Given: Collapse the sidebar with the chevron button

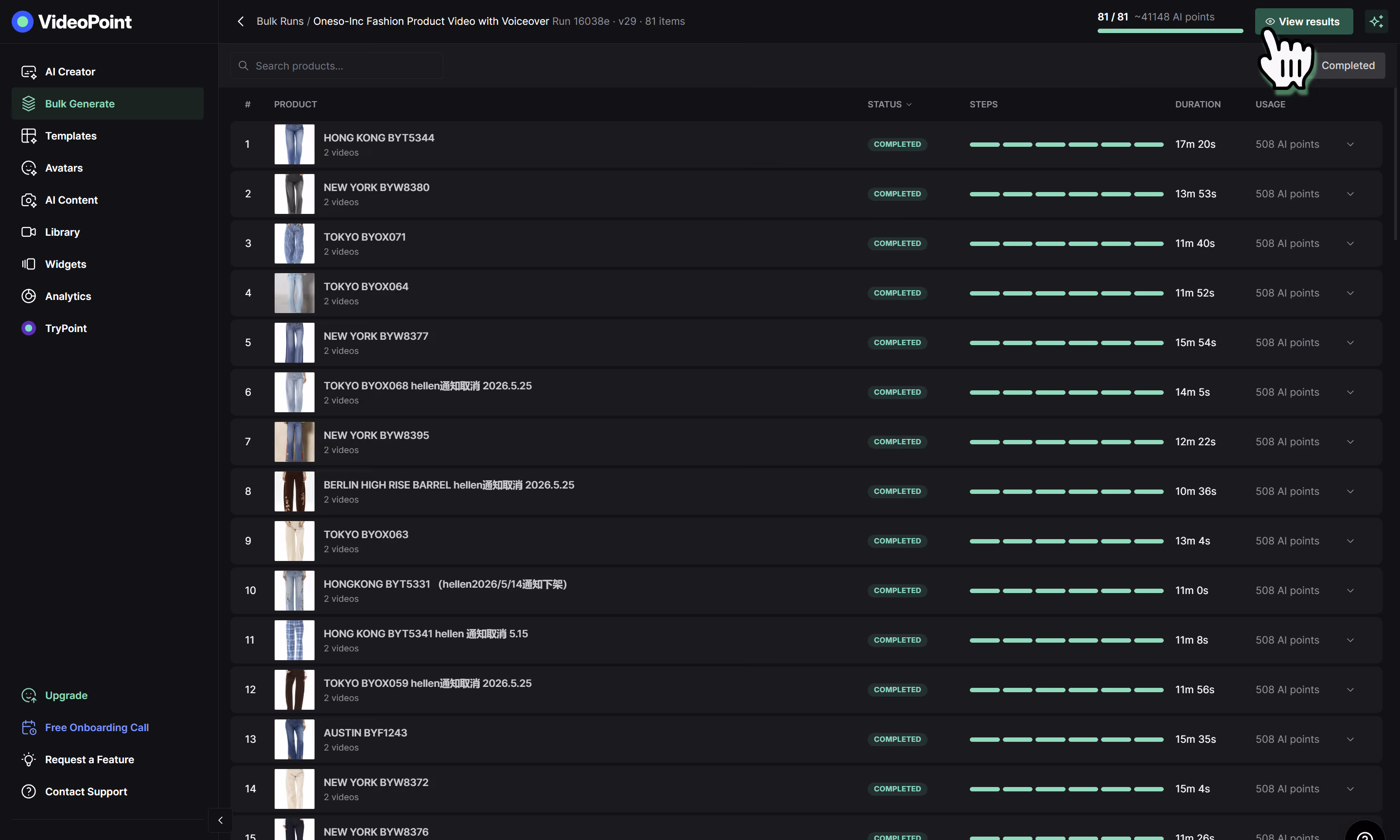Looking at the screenshot, I should [x=220, y=820].
